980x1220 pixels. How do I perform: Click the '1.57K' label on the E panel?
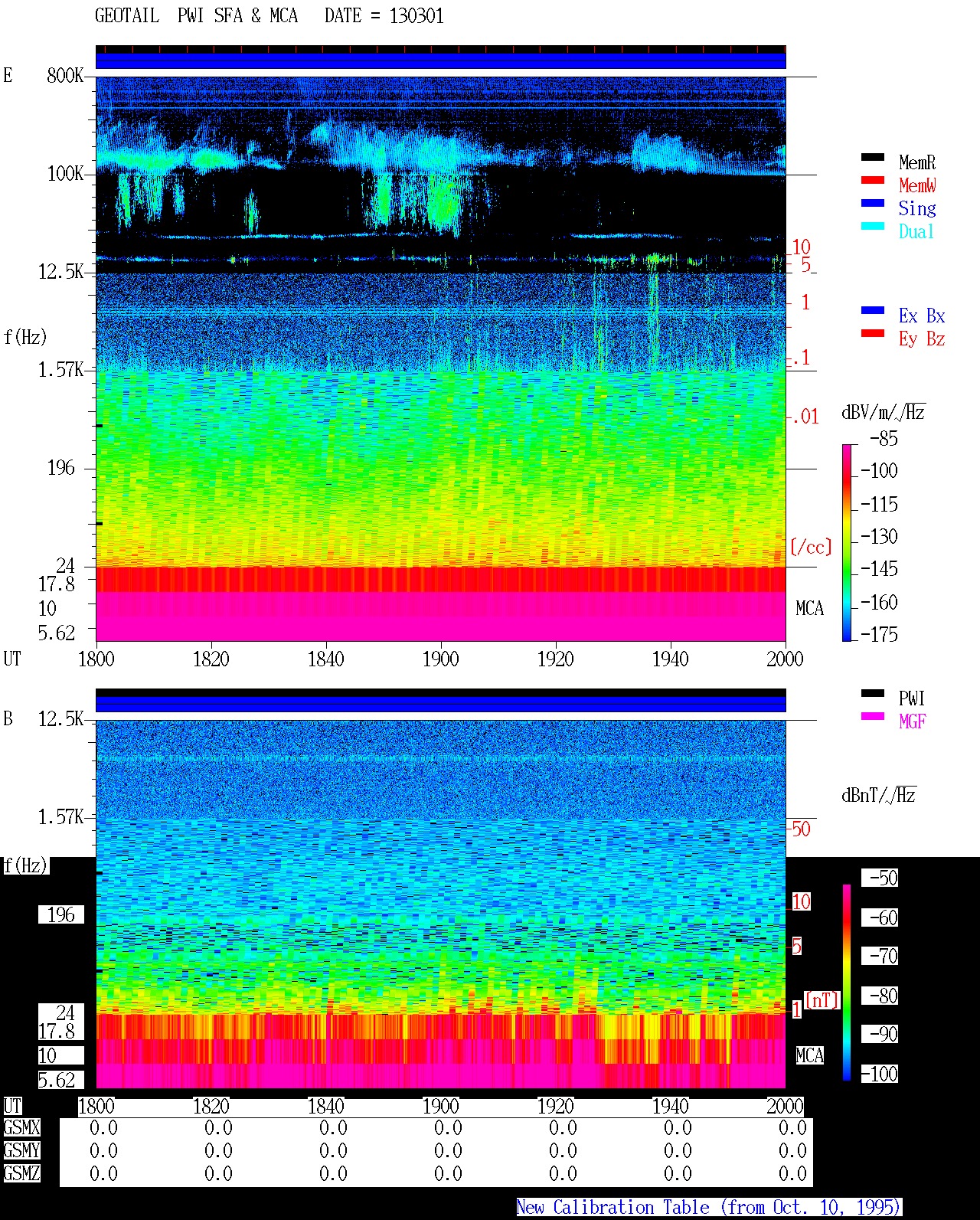click(x=61, y=369)
